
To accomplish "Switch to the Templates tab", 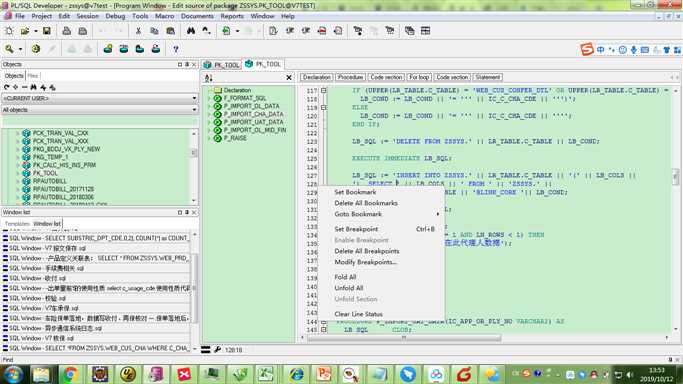I will point(17,224).
